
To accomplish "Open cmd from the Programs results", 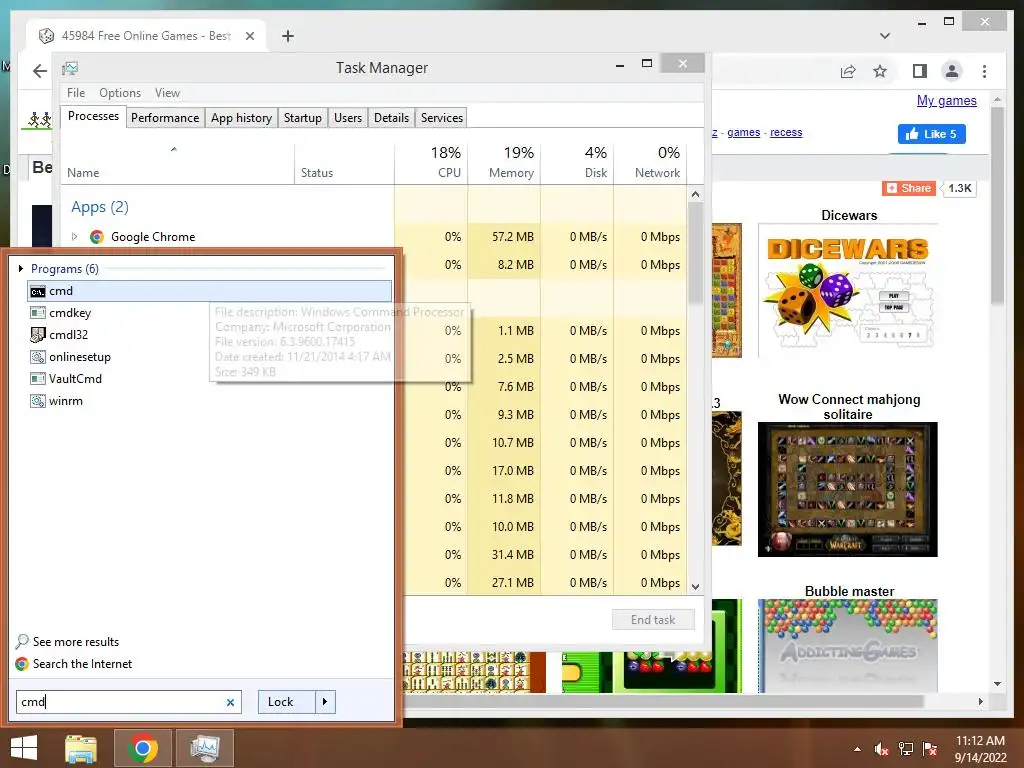I will click(209, 291).
